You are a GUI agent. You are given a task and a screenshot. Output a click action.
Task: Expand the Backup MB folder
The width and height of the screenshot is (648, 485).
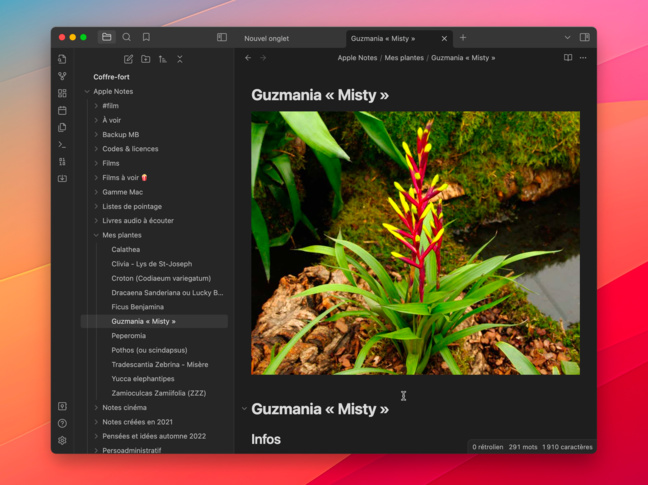pos(96,135)
